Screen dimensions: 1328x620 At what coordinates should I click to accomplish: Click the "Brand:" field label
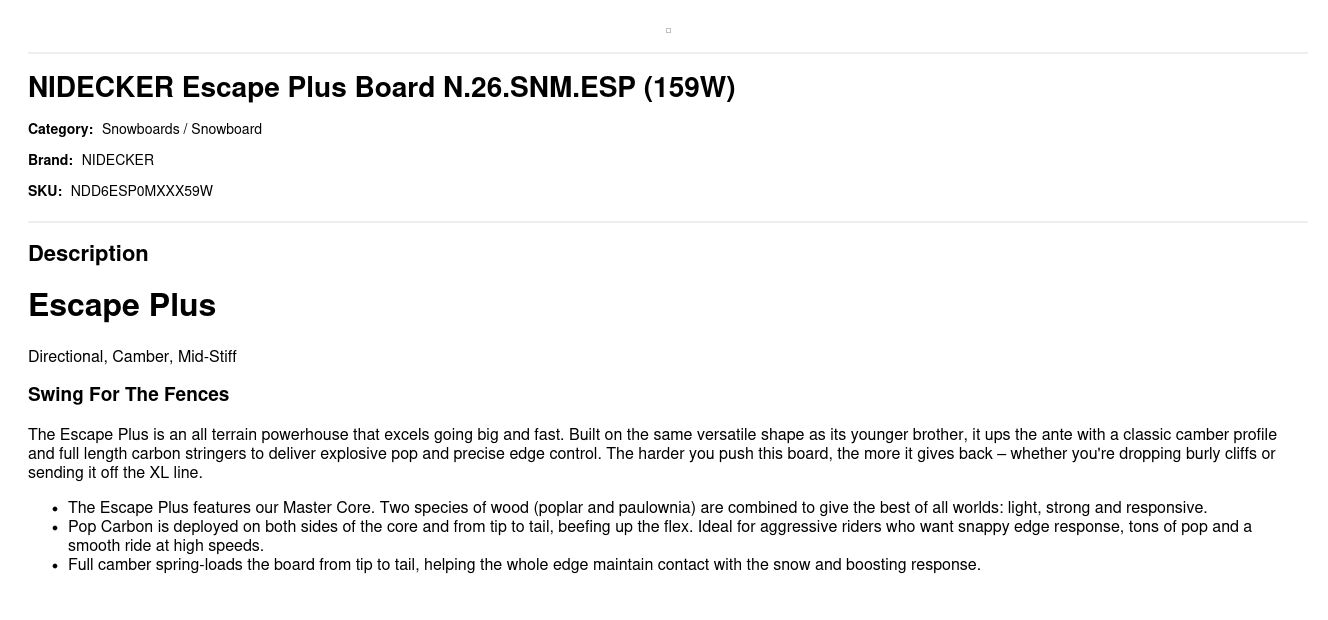coord(50,160)
